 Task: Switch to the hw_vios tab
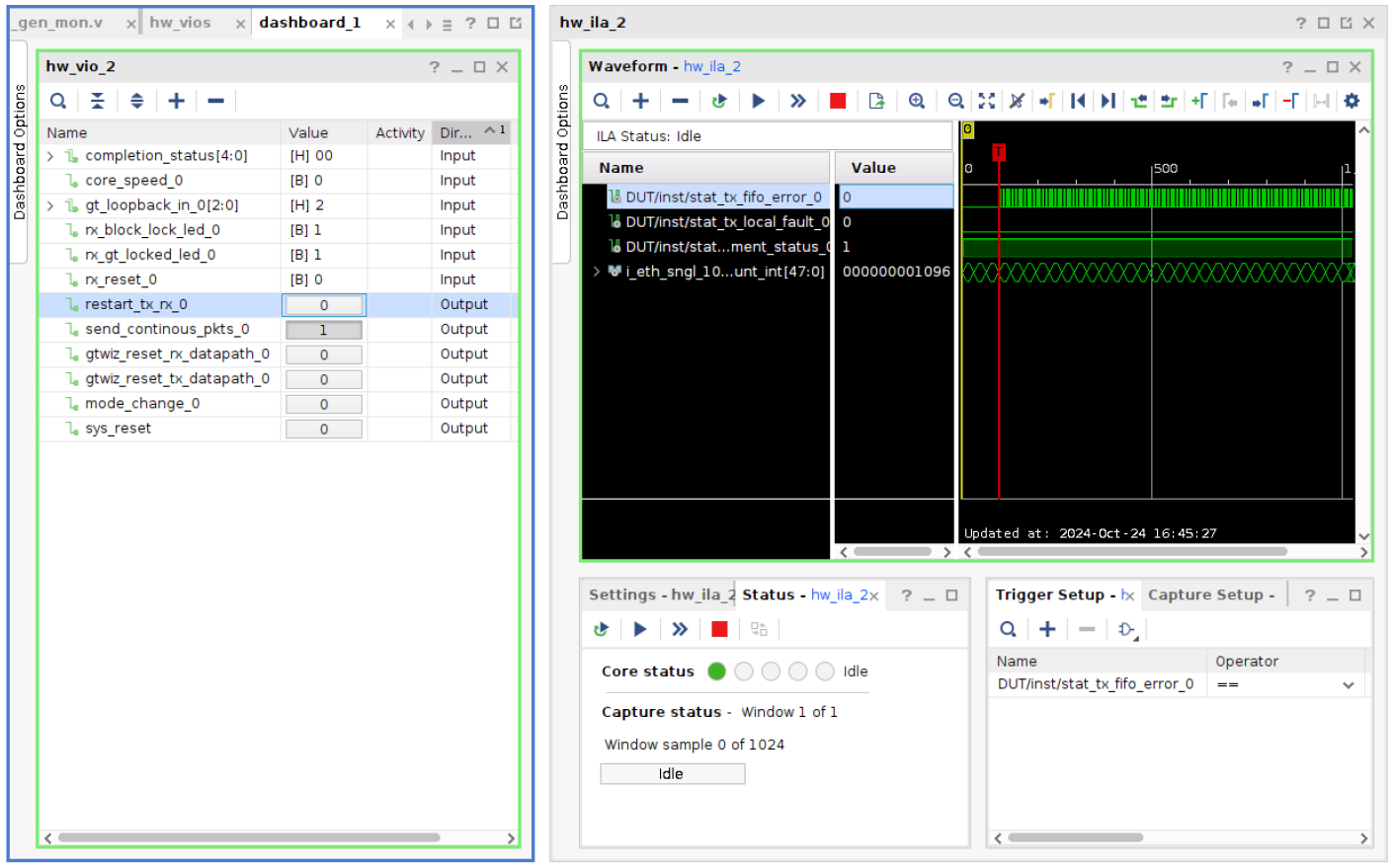tap(181, 23)
